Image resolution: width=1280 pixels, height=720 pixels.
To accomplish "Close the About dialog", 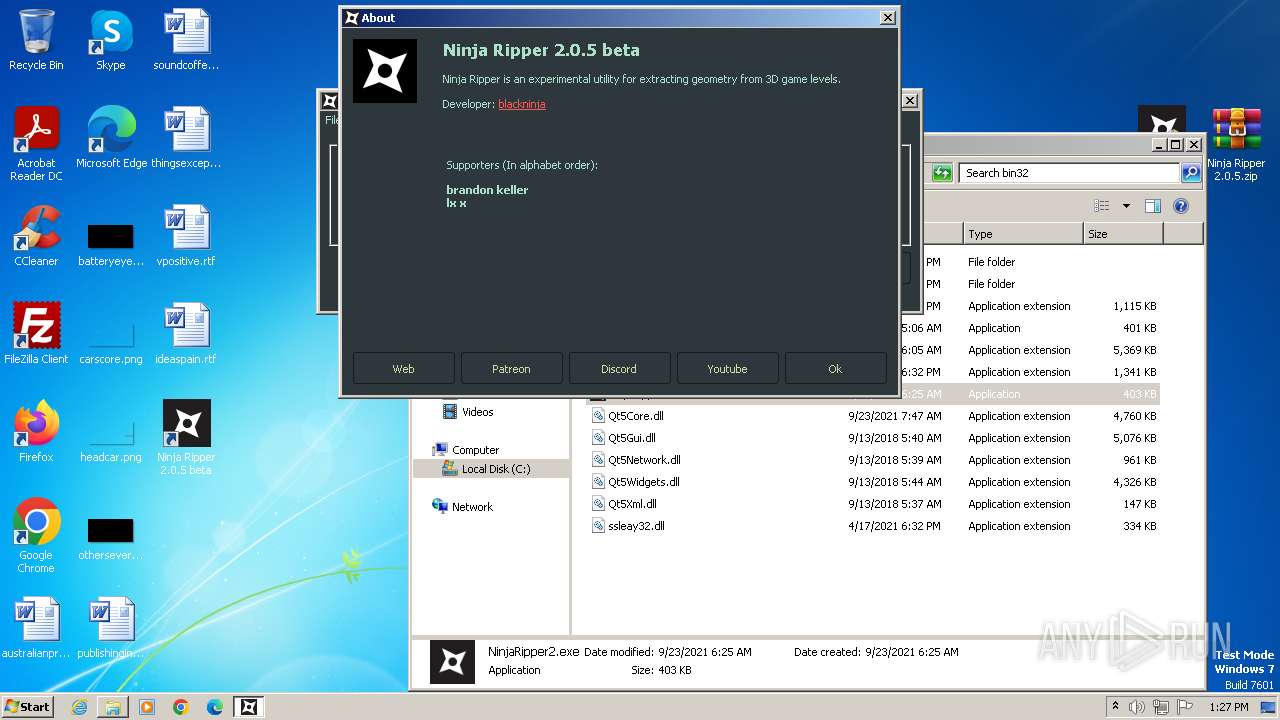I will (887, 18).
